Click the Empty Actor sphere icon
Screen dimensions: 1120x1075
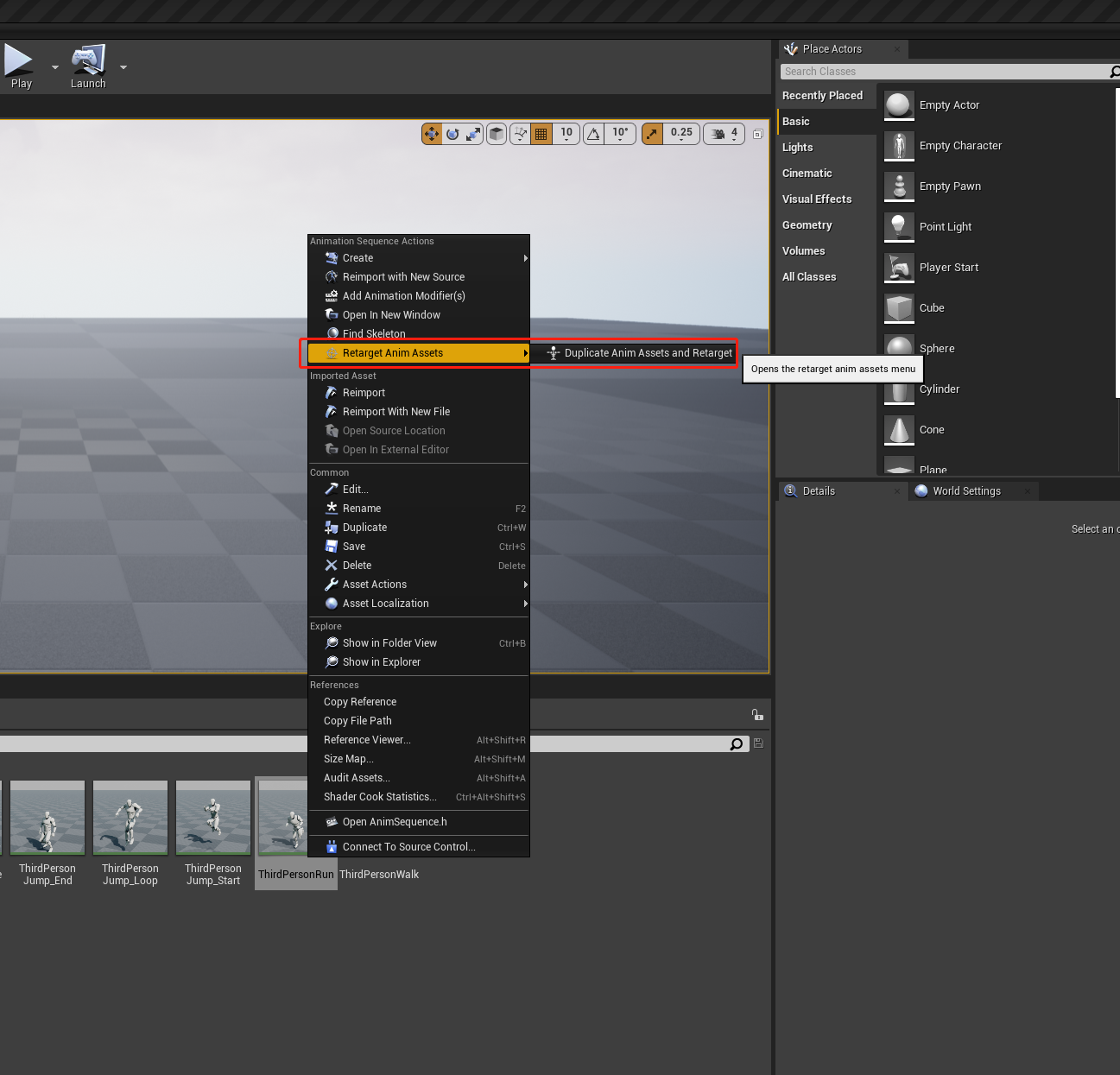click(x=899, y=105)
